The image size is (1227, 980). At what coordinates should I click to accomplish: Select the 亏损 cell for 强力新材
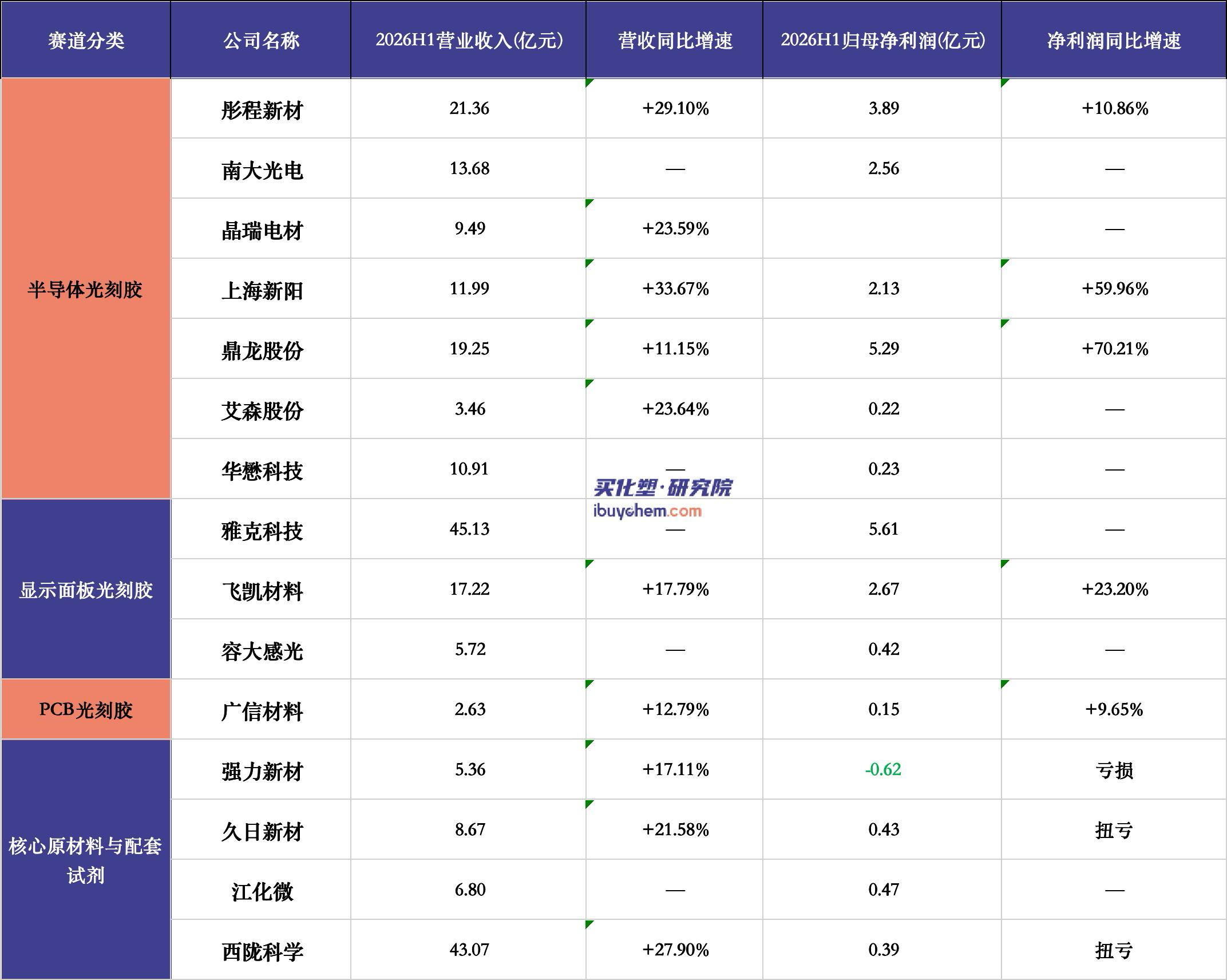click(1114, 770)
